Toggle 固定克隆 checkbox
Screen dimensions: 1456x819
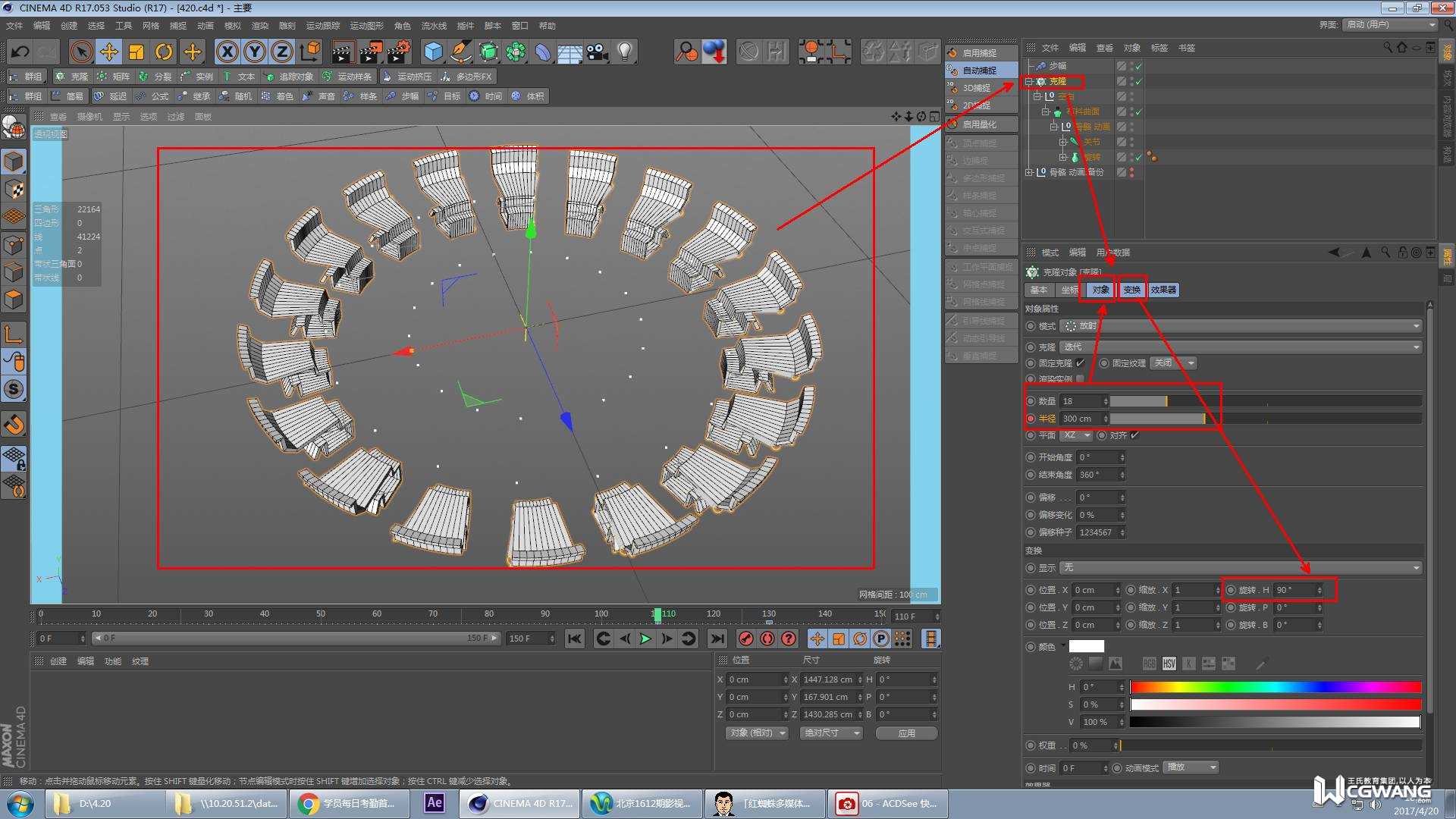pos(1080,363)
